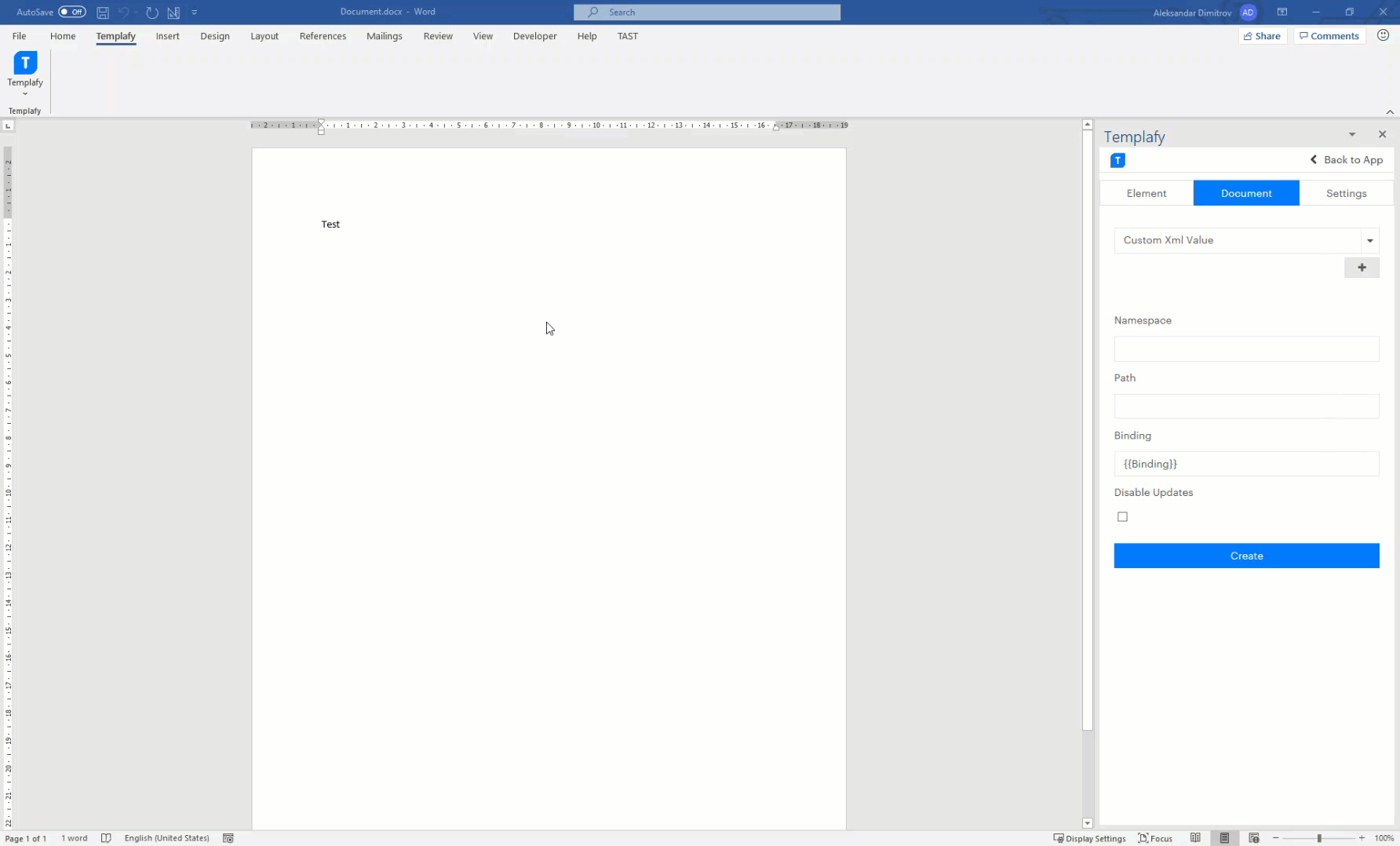Switch to Print Layout view icon

(1224, 838)
